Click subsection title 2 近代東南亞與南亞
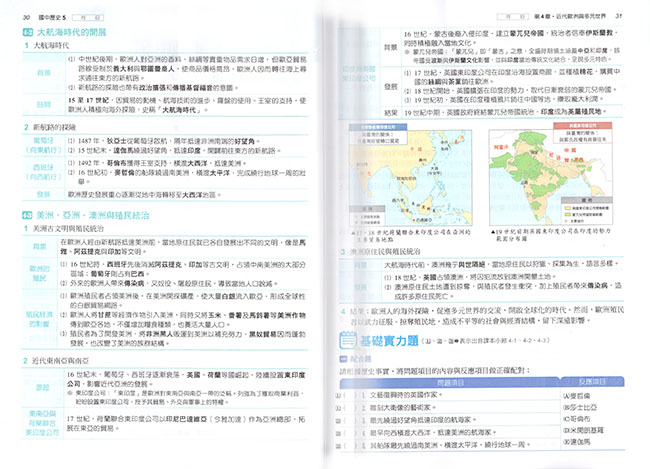The image size is (650, 469). tap(56, 361)
